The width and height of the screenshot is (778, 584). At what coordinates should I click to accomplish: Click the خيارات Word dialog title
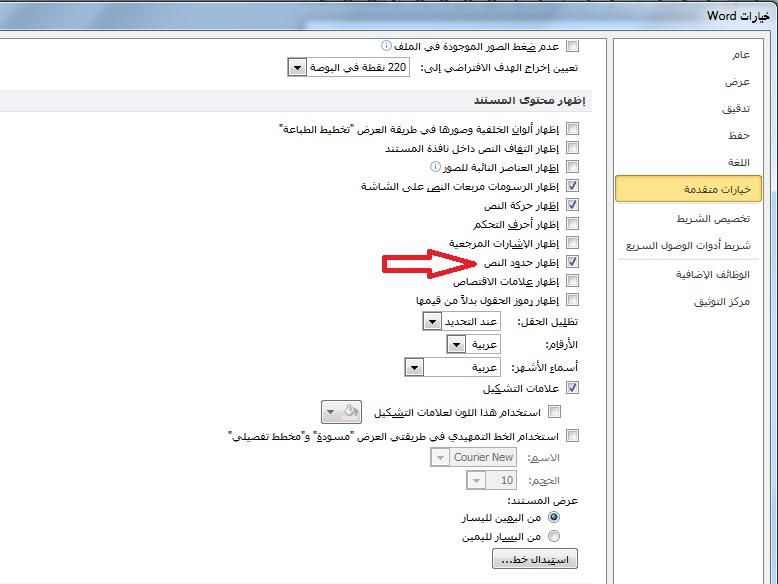[x=738, y=16]
